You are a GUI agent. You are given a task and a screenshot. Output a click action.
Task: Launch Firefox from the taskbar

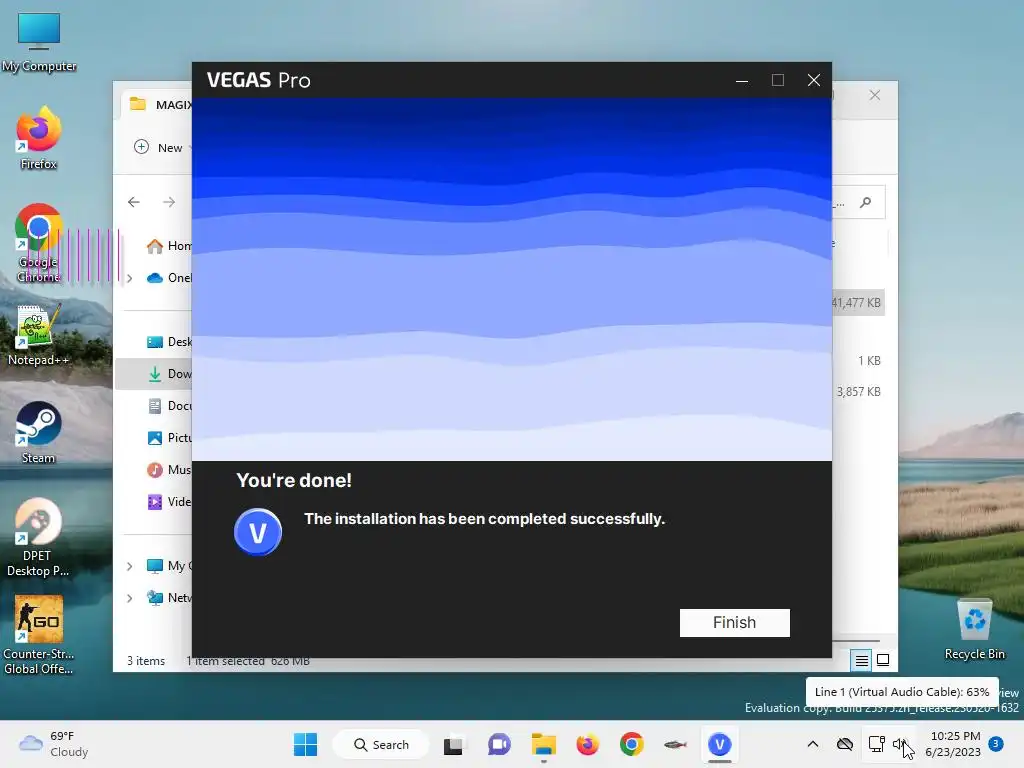point(588,744)
